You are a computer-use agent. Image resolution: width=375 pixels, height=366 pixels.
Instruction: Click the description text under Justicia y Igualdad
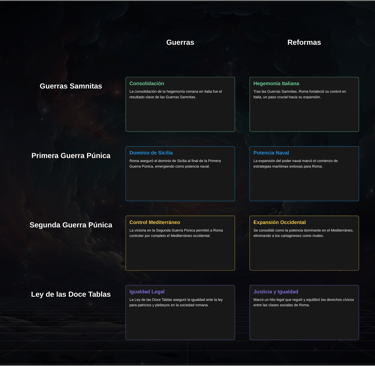(303, 302)
